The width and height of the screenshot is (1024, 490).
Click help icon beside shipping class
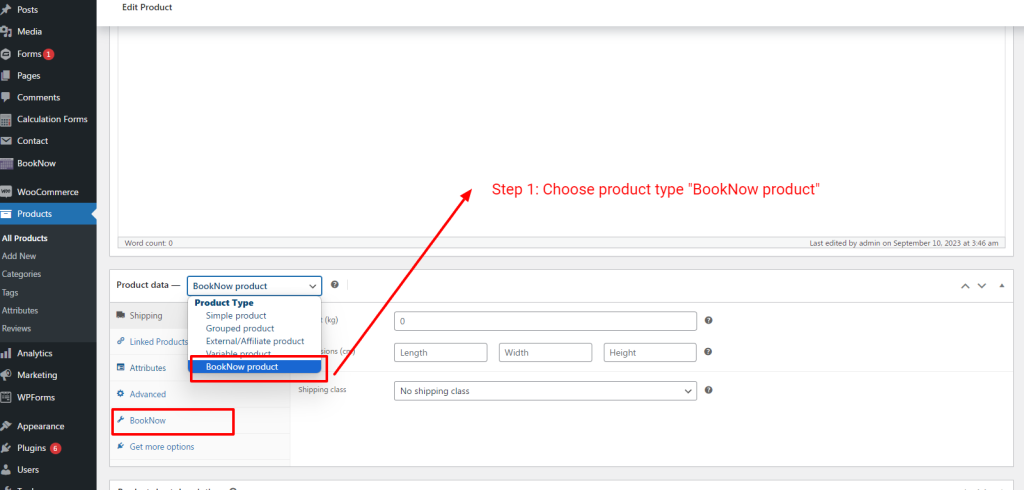click(709, 390)
